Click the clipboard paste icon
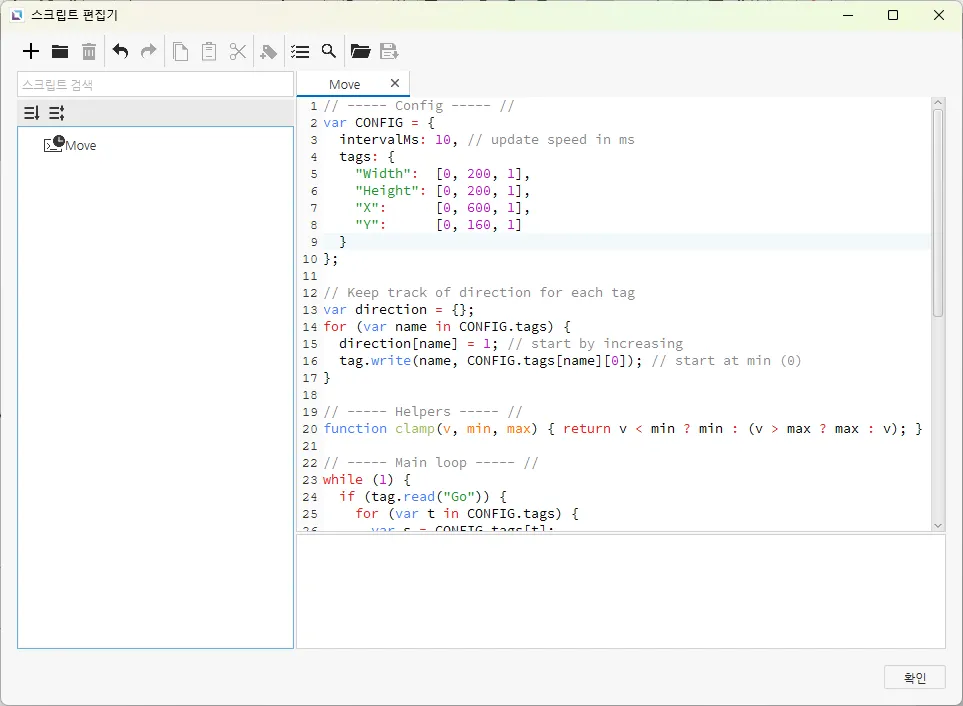This screenshot has height=706, width=963. point(209,51)
